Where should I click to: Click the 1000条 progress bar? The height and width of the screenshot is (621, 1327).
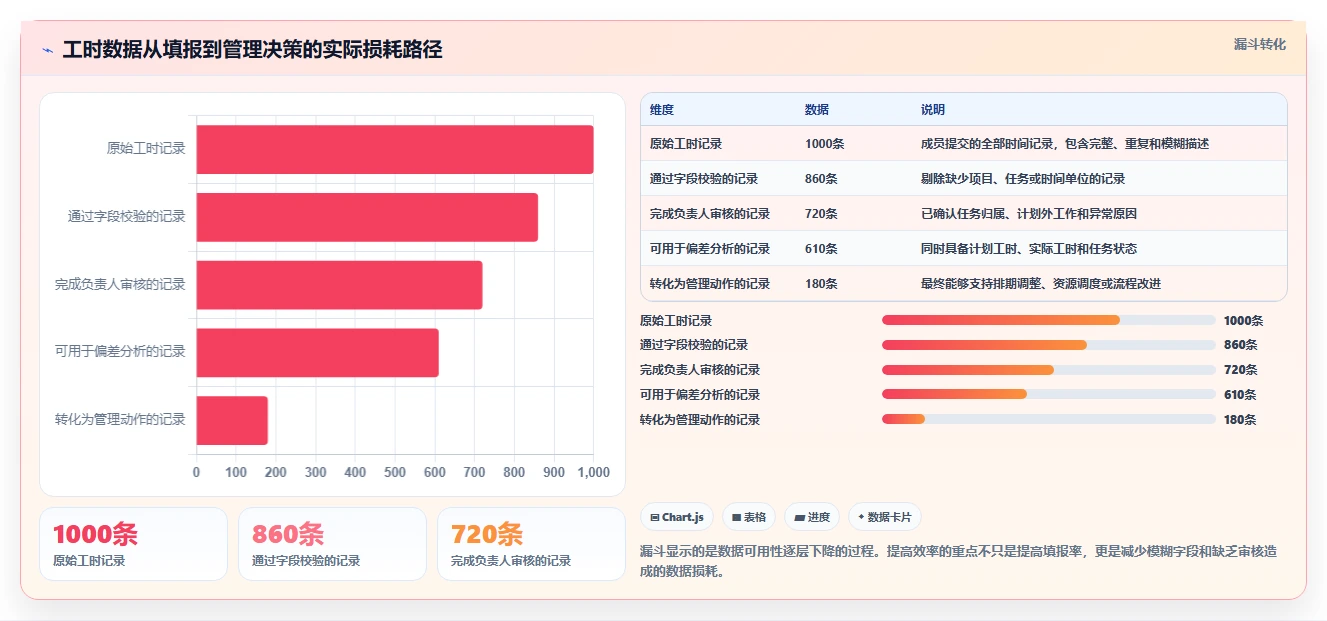point(1049,320)
